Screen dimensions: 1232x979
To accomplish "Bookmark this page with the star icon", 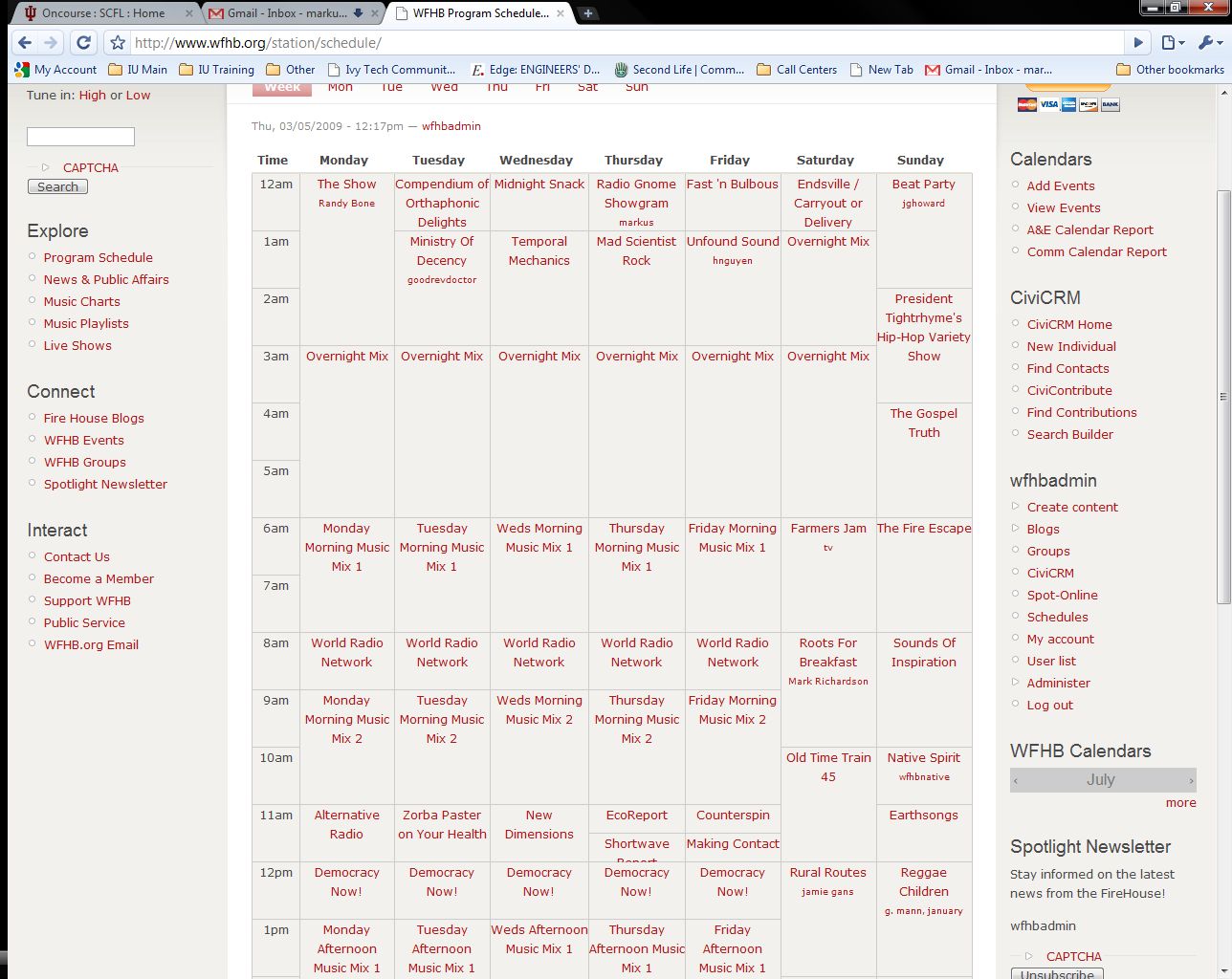I will pyautogui.click(x=118, y=42).
